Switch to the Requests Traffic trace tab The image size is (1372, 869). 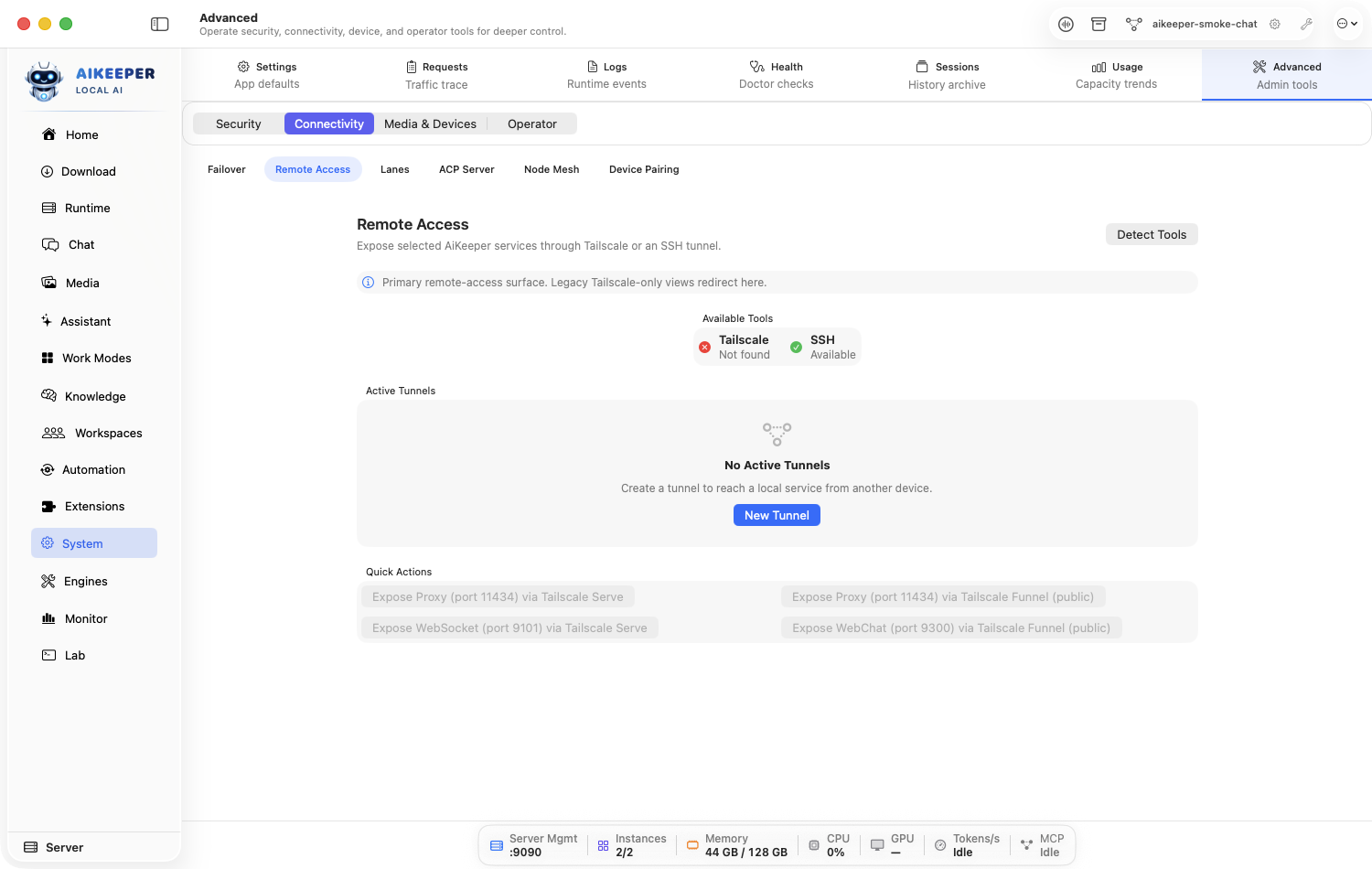click(436, 75)
